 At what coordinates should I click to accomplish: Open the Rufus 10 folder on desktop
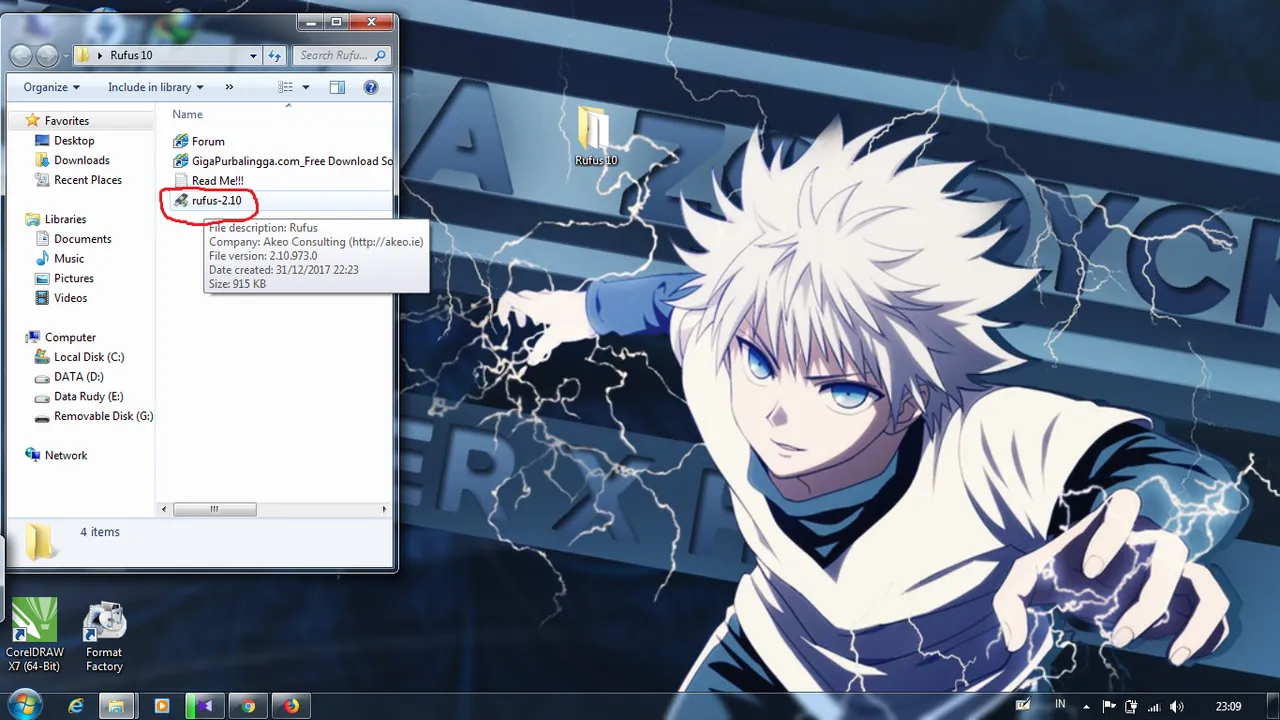pos(596,136)
